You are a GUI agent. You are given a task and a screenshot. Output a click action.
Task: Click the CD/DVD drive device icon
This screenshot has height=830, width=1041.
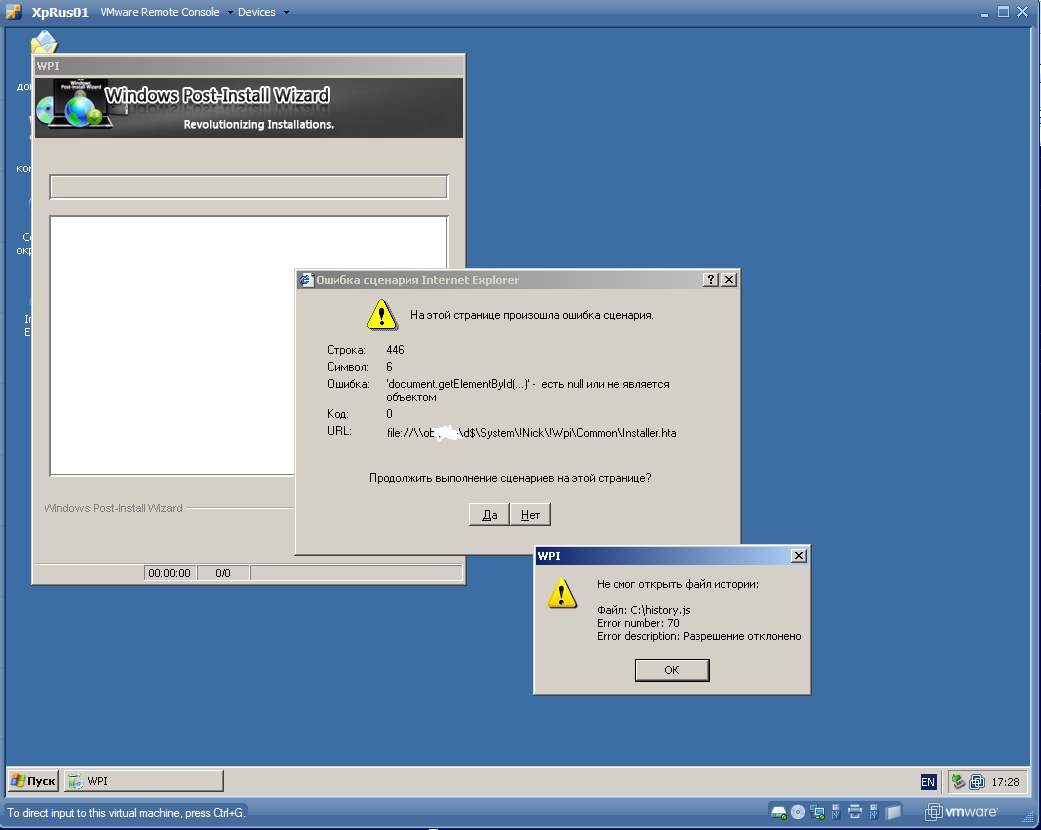click(798, 812)
